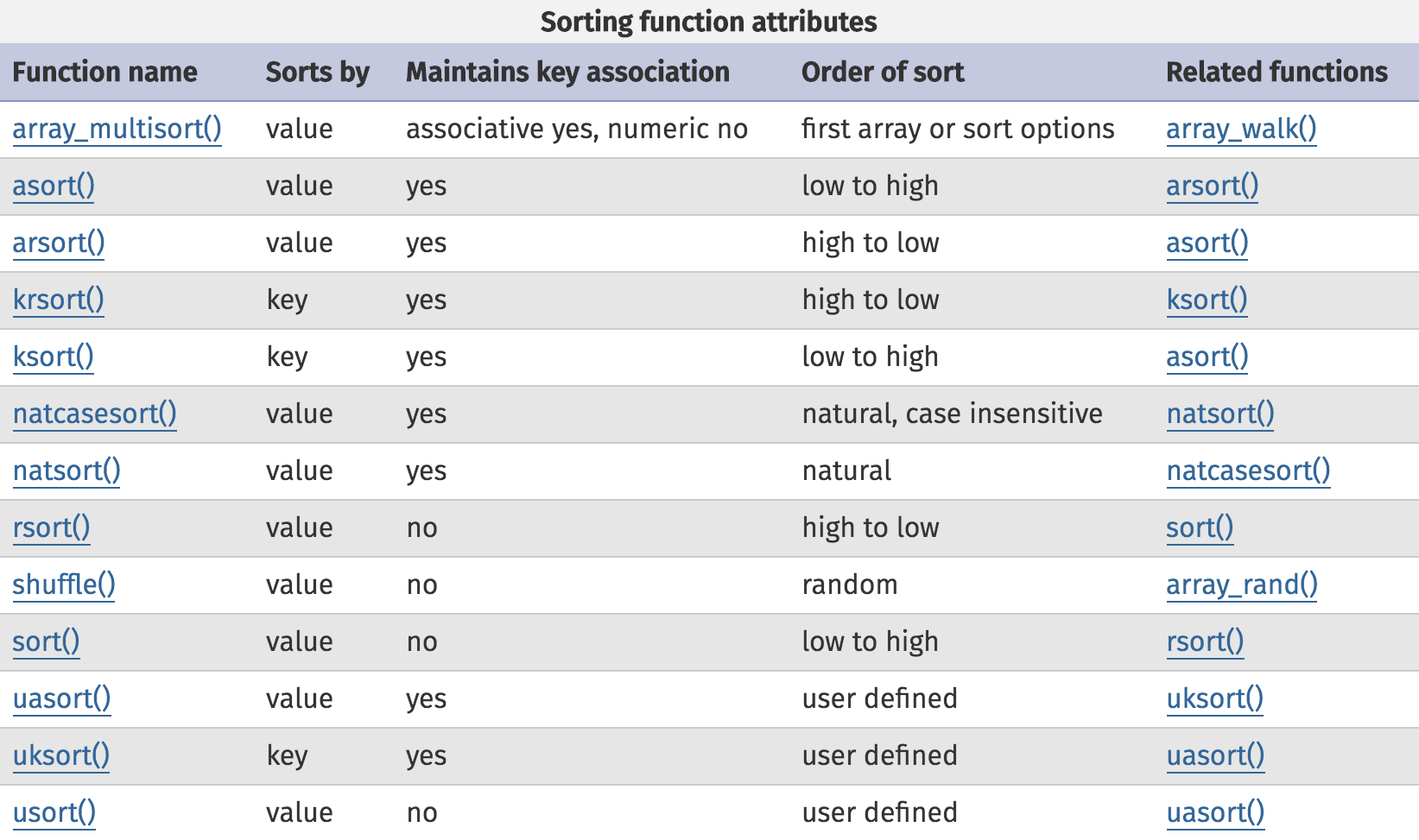
Task: Open array_rand() related function link
Action: [1241, 584]
